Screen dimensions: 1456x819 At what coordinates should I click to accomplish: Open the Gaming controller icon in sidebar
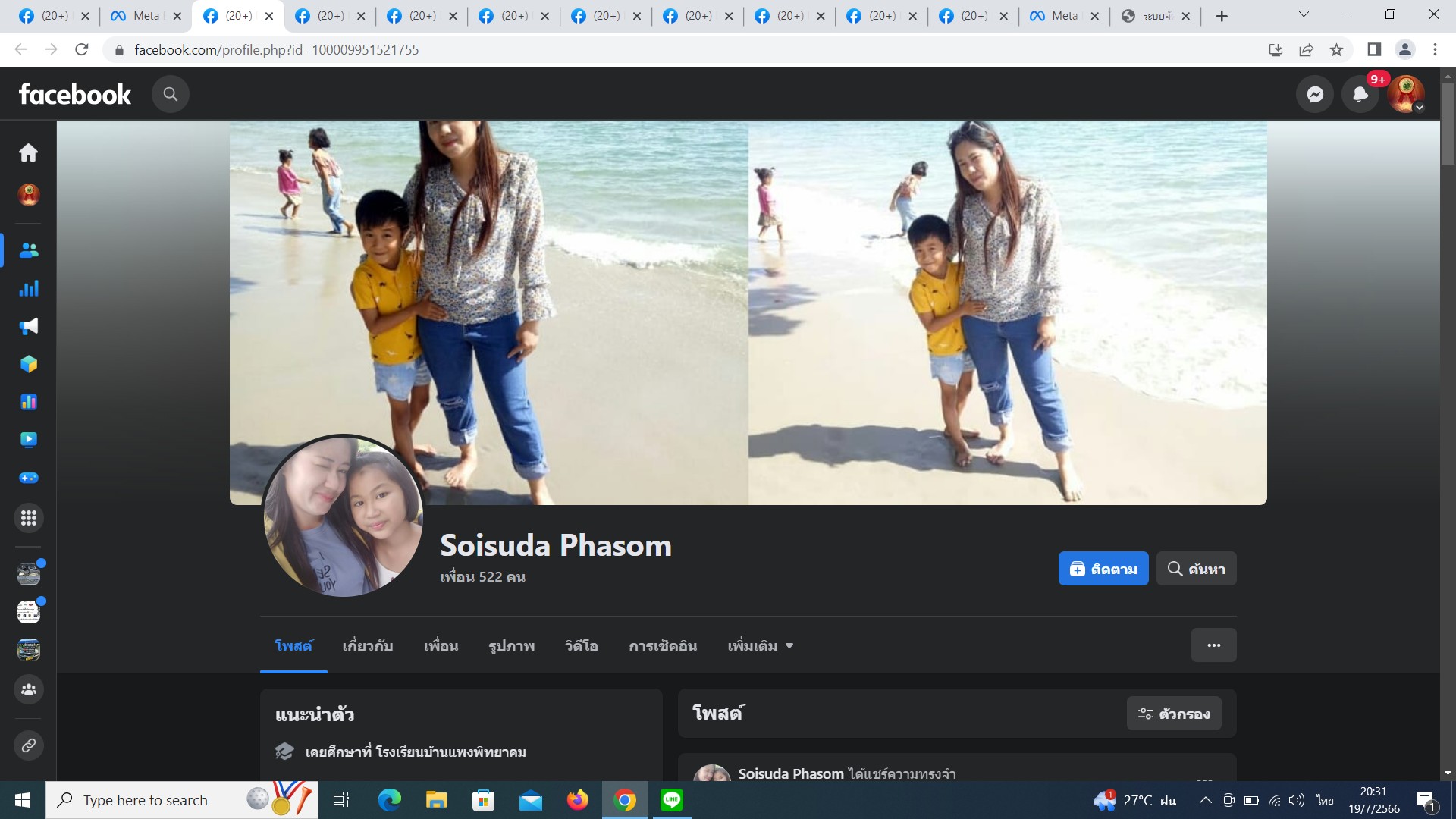[29, 478]
